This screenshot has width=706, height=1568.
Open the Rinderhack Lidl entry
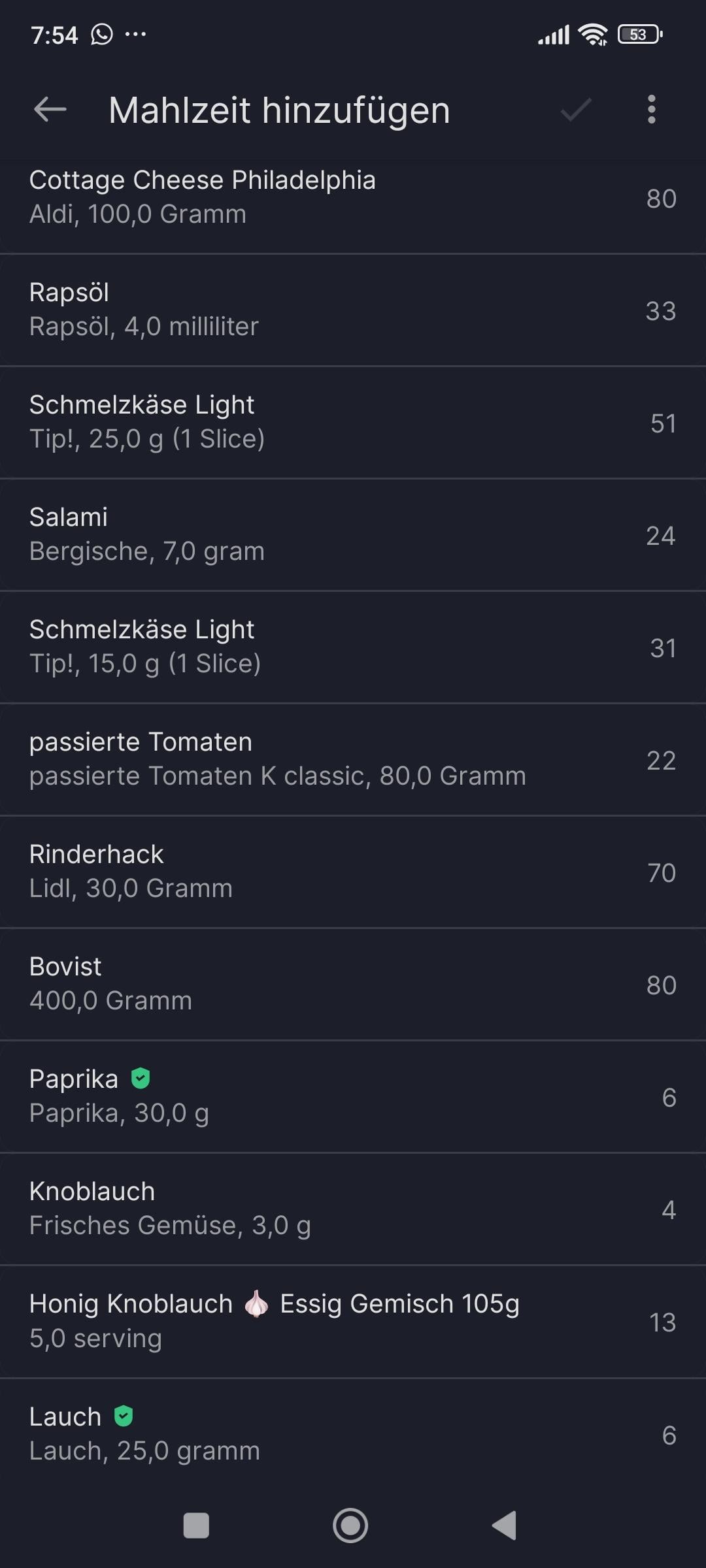point(353,872)
